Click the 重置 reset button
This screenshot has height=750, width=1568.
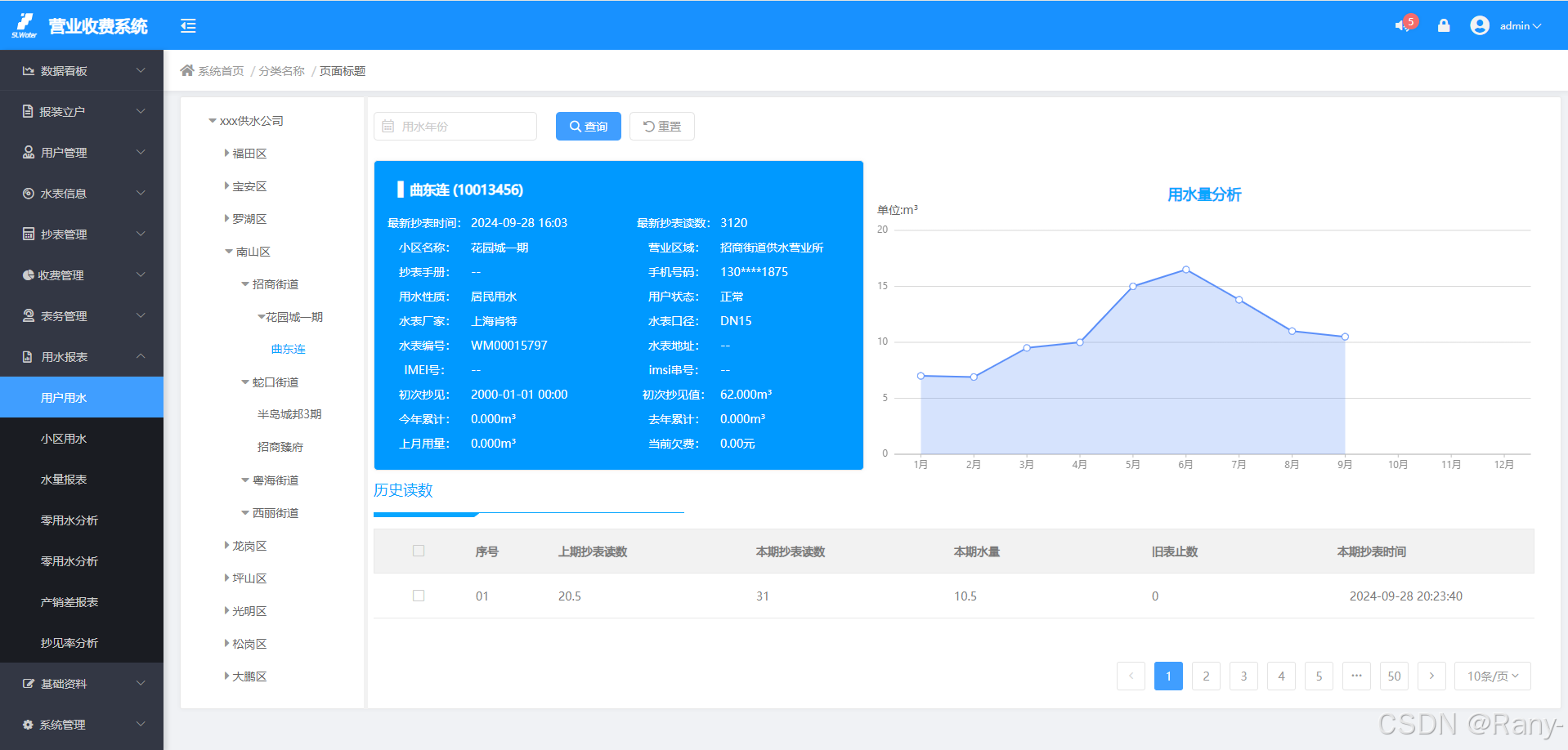point(662,127)
